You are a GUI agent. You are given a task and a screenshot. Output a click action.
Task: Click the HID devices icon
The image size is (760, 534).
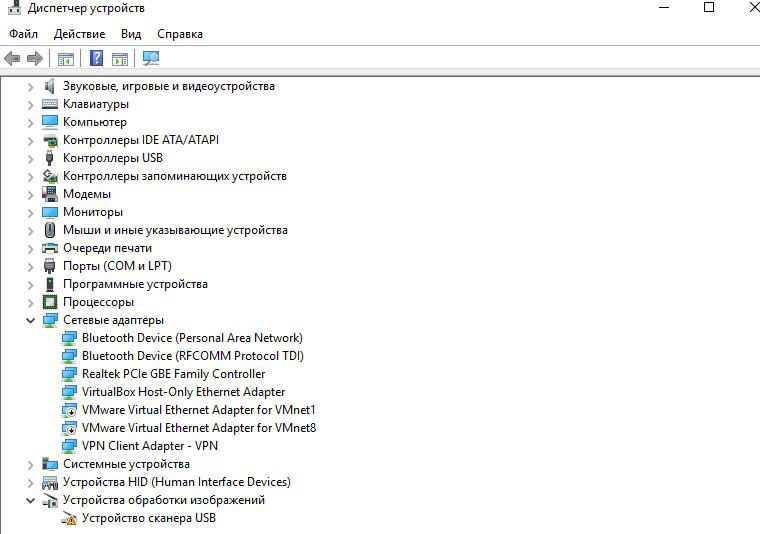coord(49,482)
